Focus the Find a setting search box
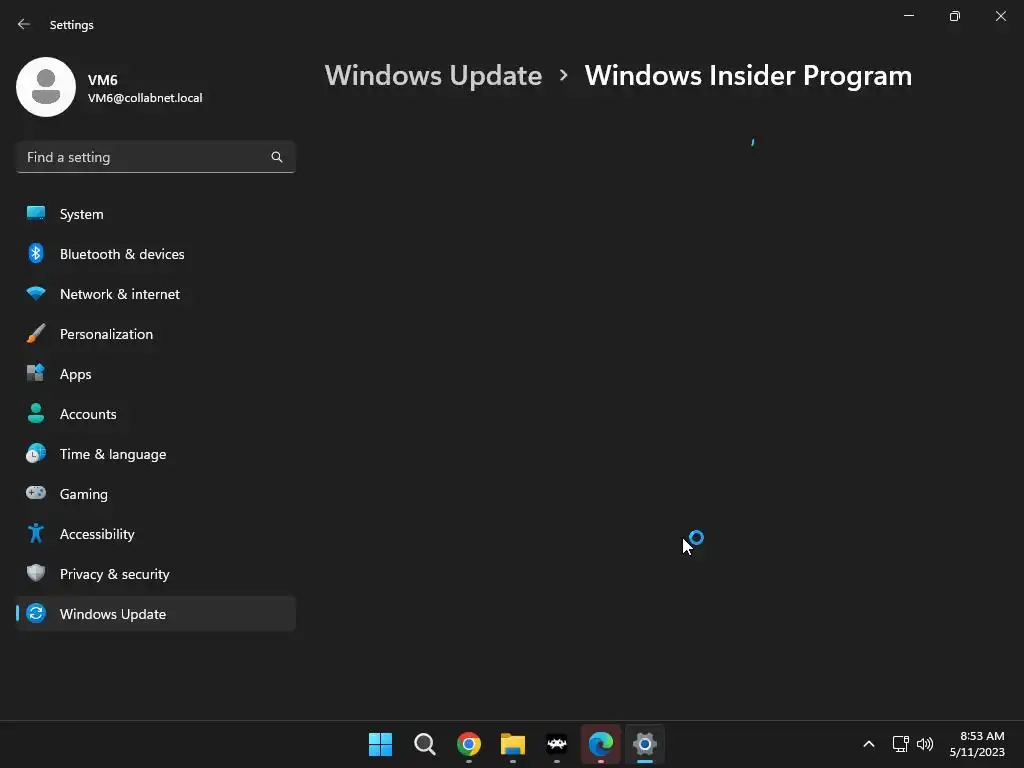The width and height of the screenshot is (1024, 768). tap(155, 157)
